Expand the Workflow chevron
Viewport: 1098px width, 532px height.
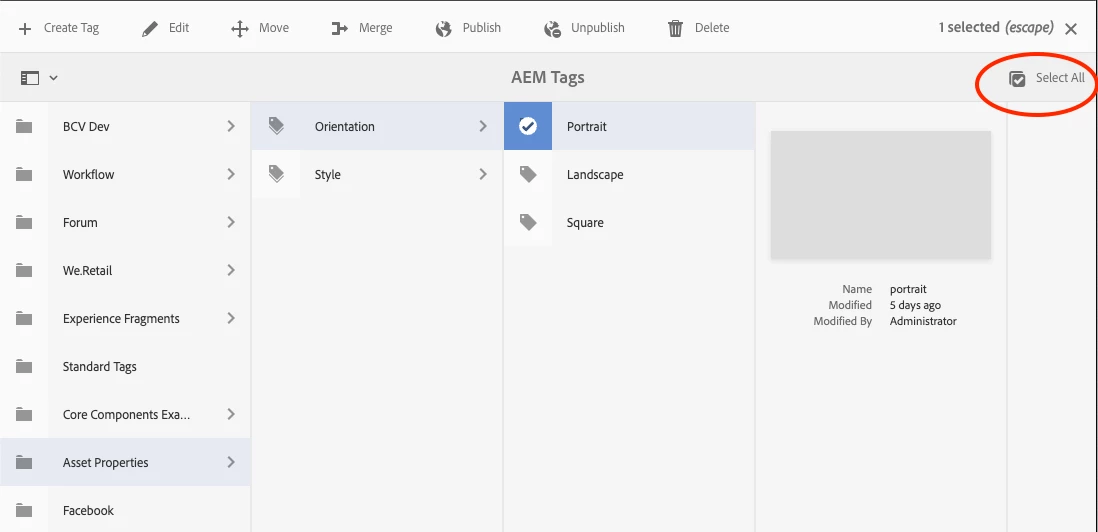tap(231, 174)
